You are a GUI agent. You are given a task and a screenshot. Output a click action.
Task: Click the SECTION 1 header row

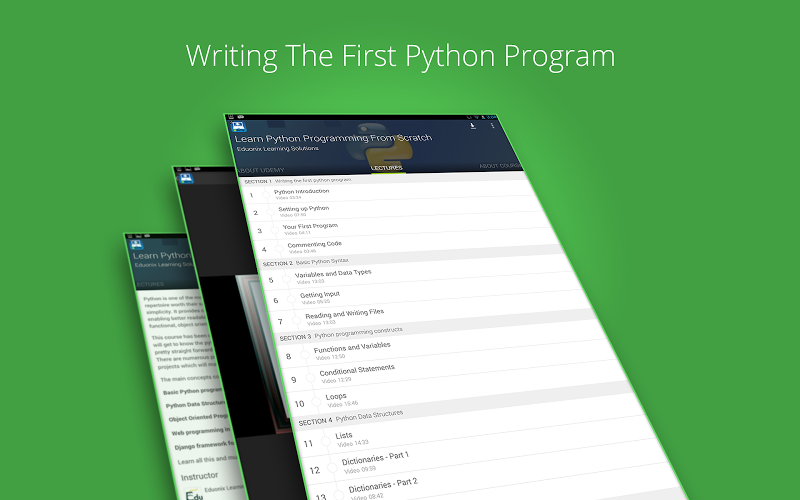[383, 179]
